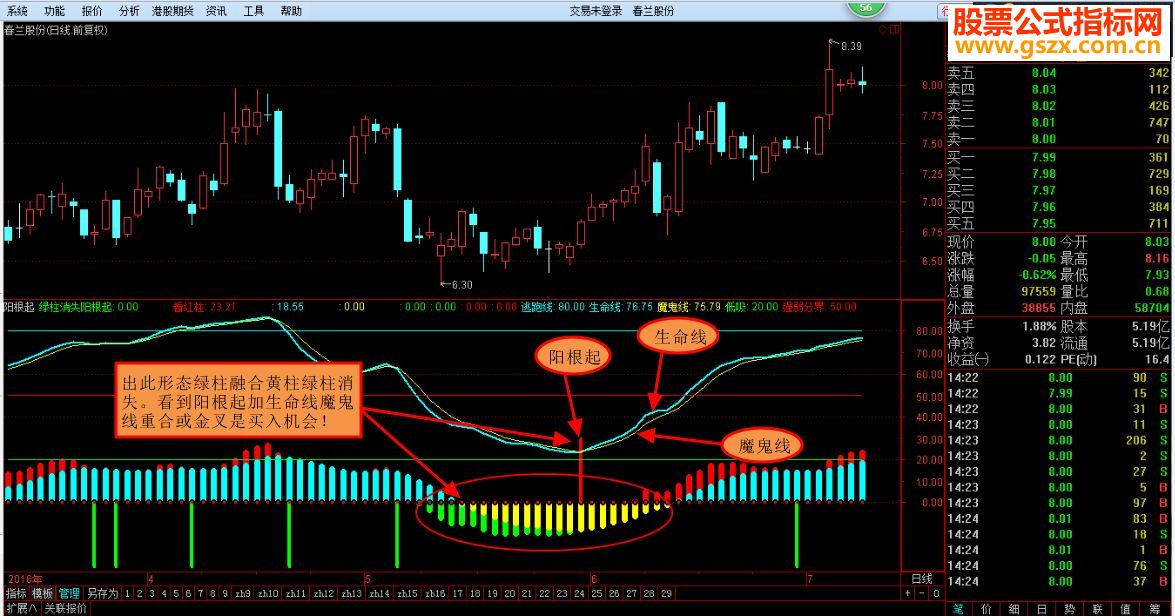Select template slot zh14

point(379,593)
